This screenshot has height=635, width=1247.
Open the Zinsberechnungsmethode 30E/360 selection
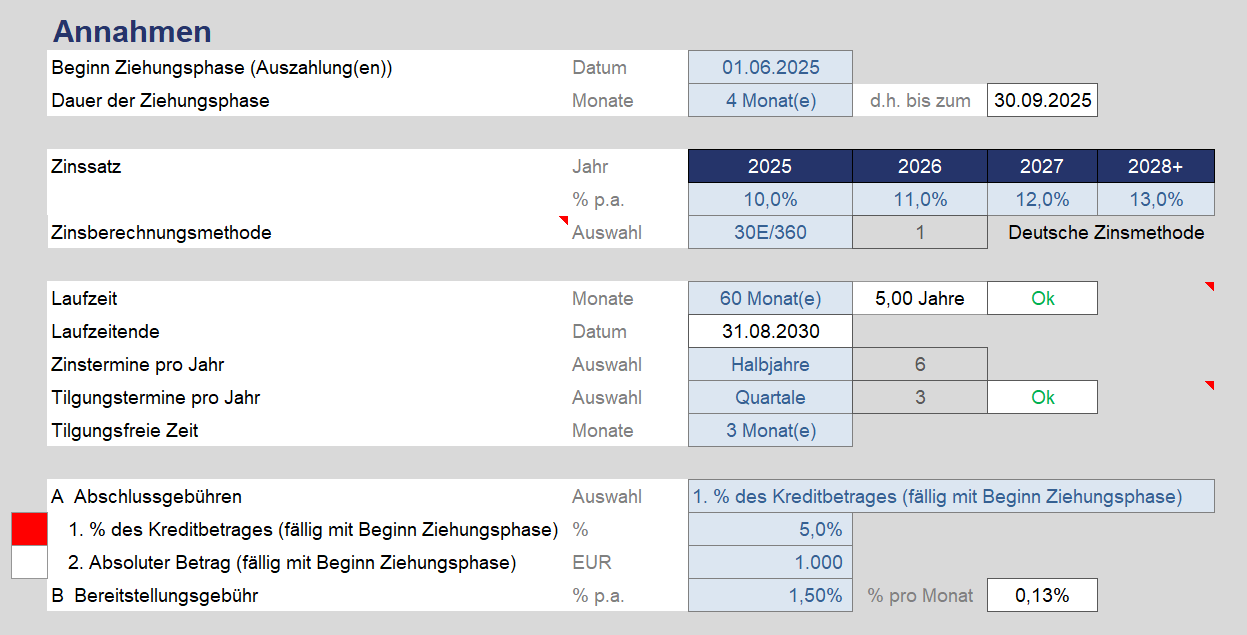(x=770, y=233)
